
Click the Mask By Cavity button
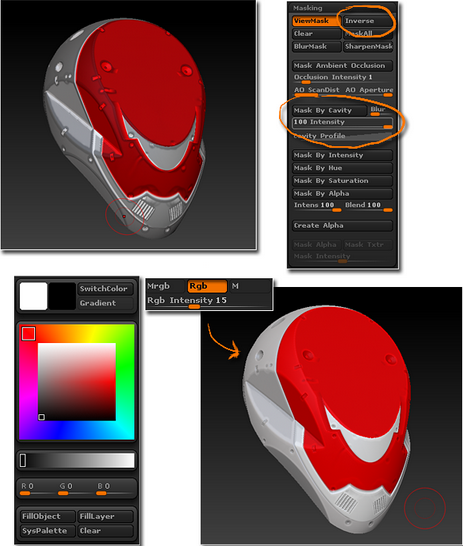329,111
